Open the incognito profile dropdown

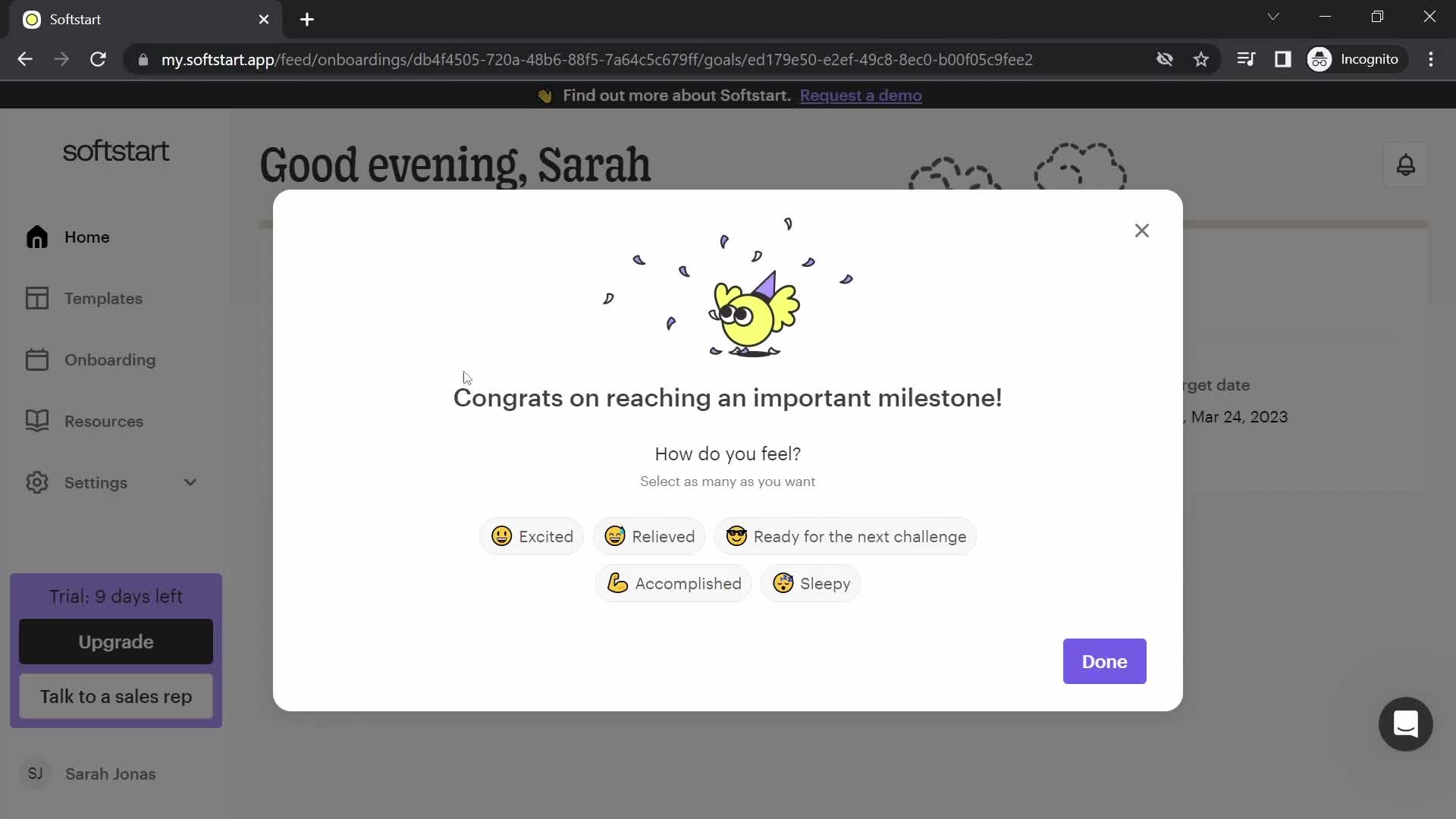(x=1356, y=59)
